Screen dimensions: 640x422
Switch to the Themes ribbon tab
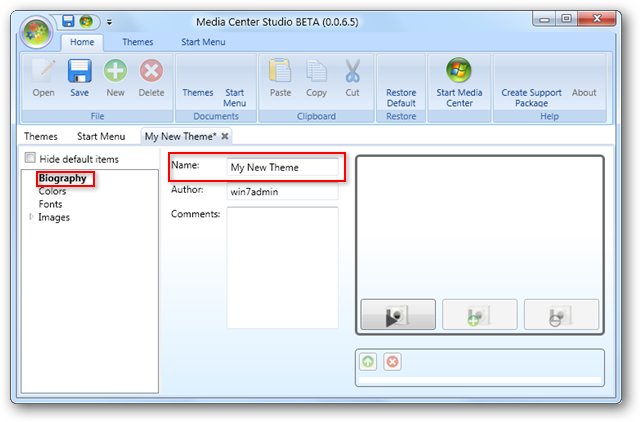pos(138,42)
